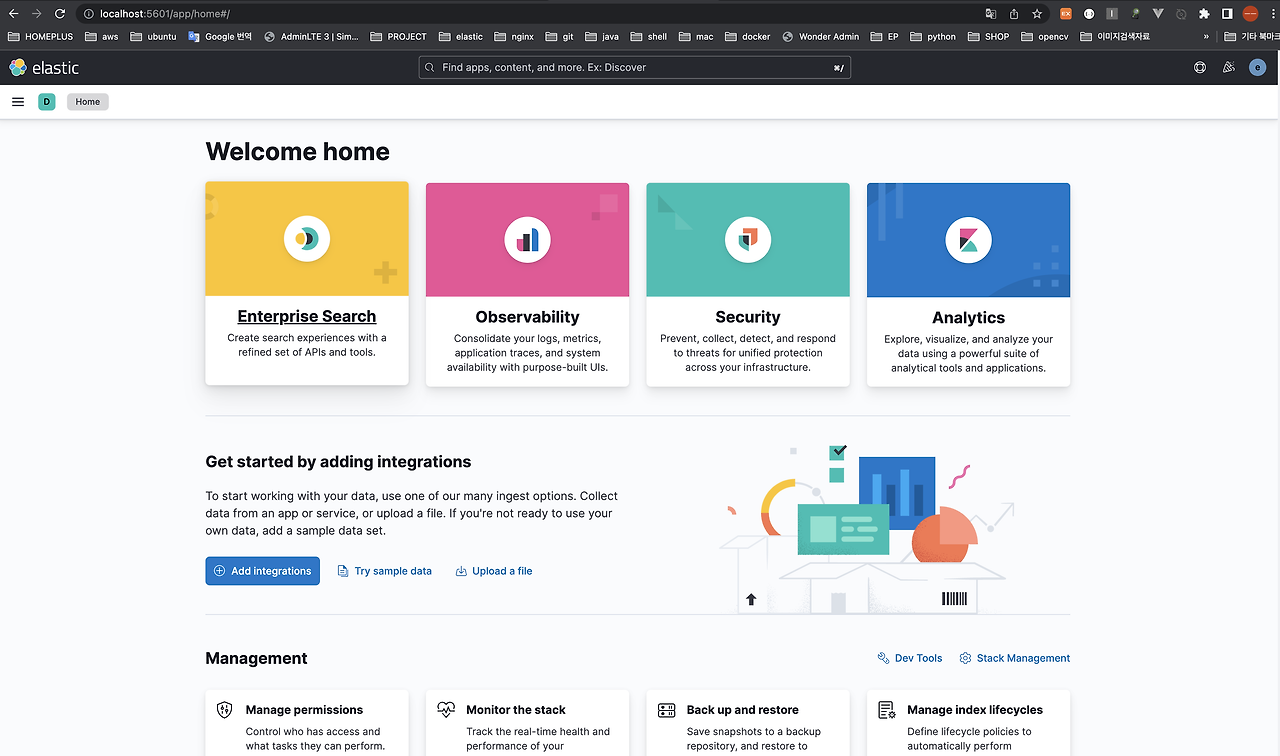The image size is (1280, 756).
Task: Open the Security solution card title
Action: 748,317
